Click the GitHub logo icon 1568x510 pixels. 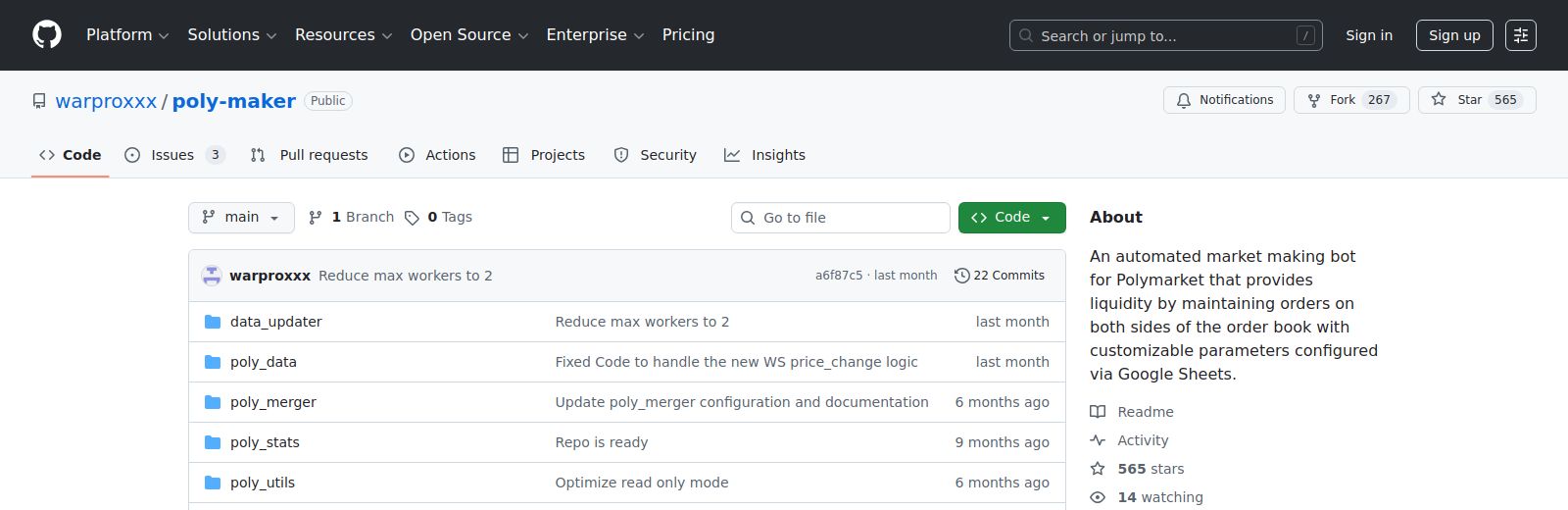pyautogui.click(x=47, y=35)
